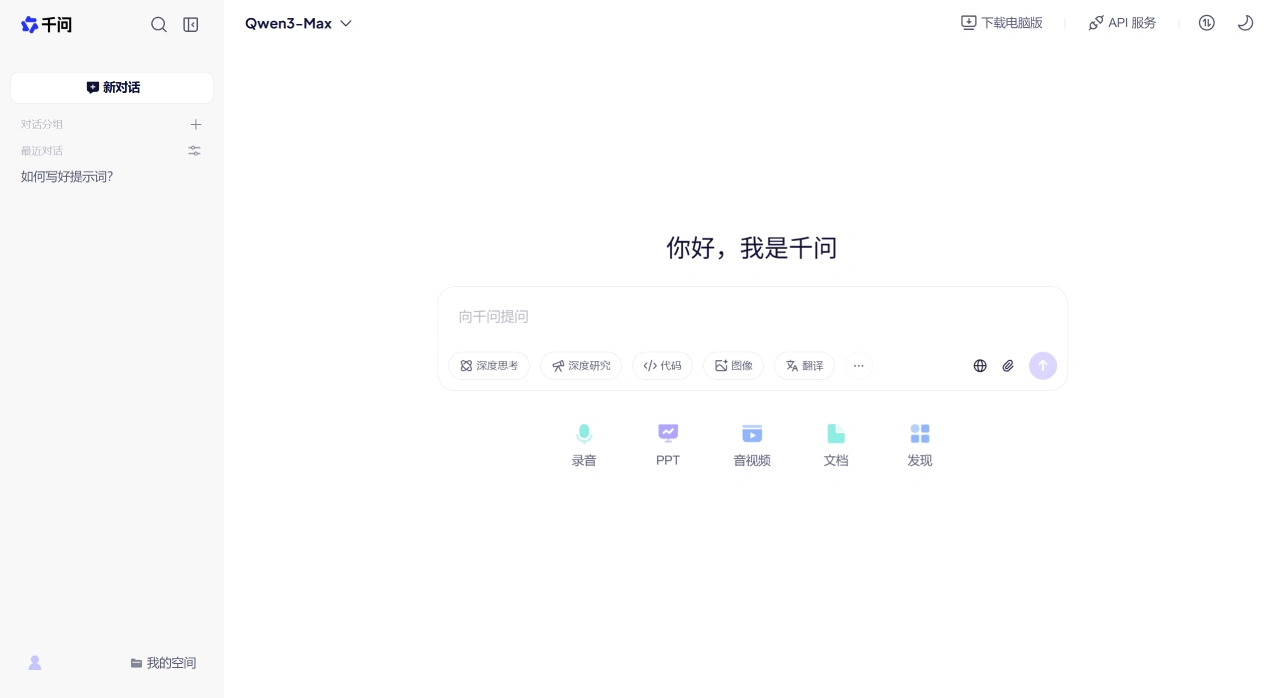1280x698 pixels.
Task: Select the 翻译 (translate) mode
Action: (804, 365)
